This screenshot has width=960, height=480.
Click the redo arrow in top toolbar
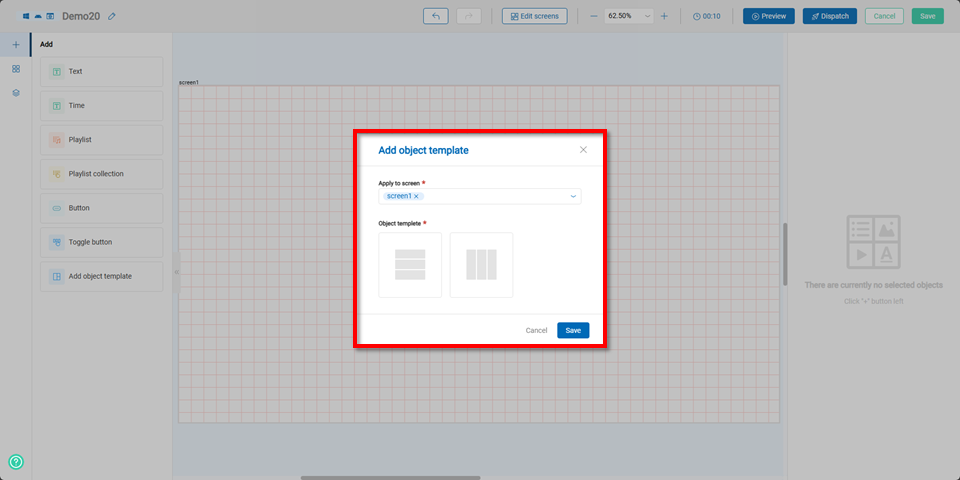pos(469,16)
